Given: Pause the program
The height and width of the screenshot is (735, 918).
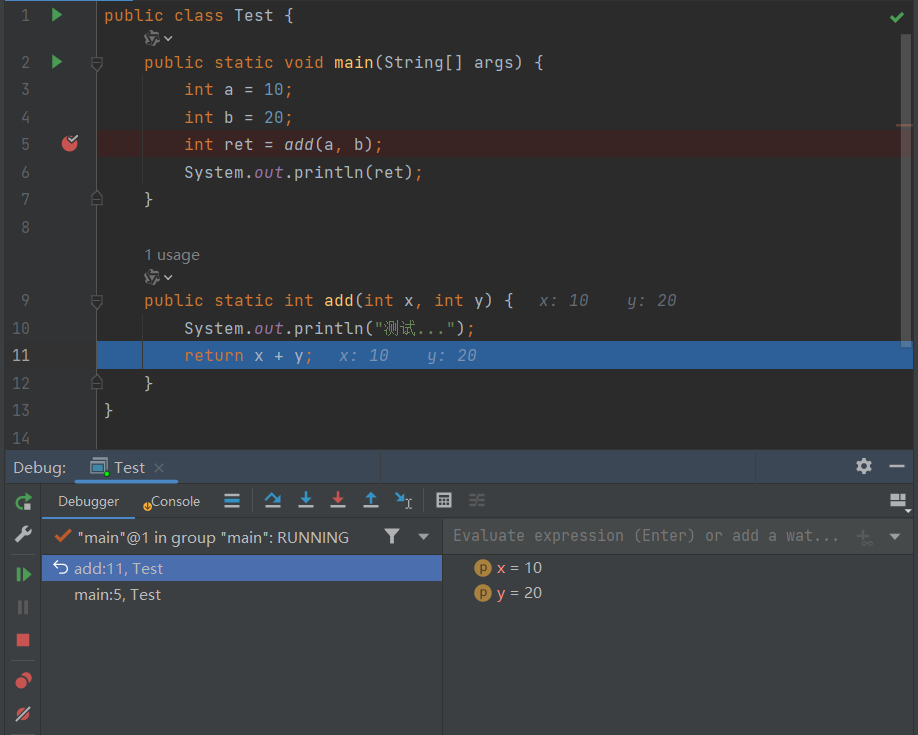Looking at the screenshot, I should pyautogui.click(x=23, y=607).
